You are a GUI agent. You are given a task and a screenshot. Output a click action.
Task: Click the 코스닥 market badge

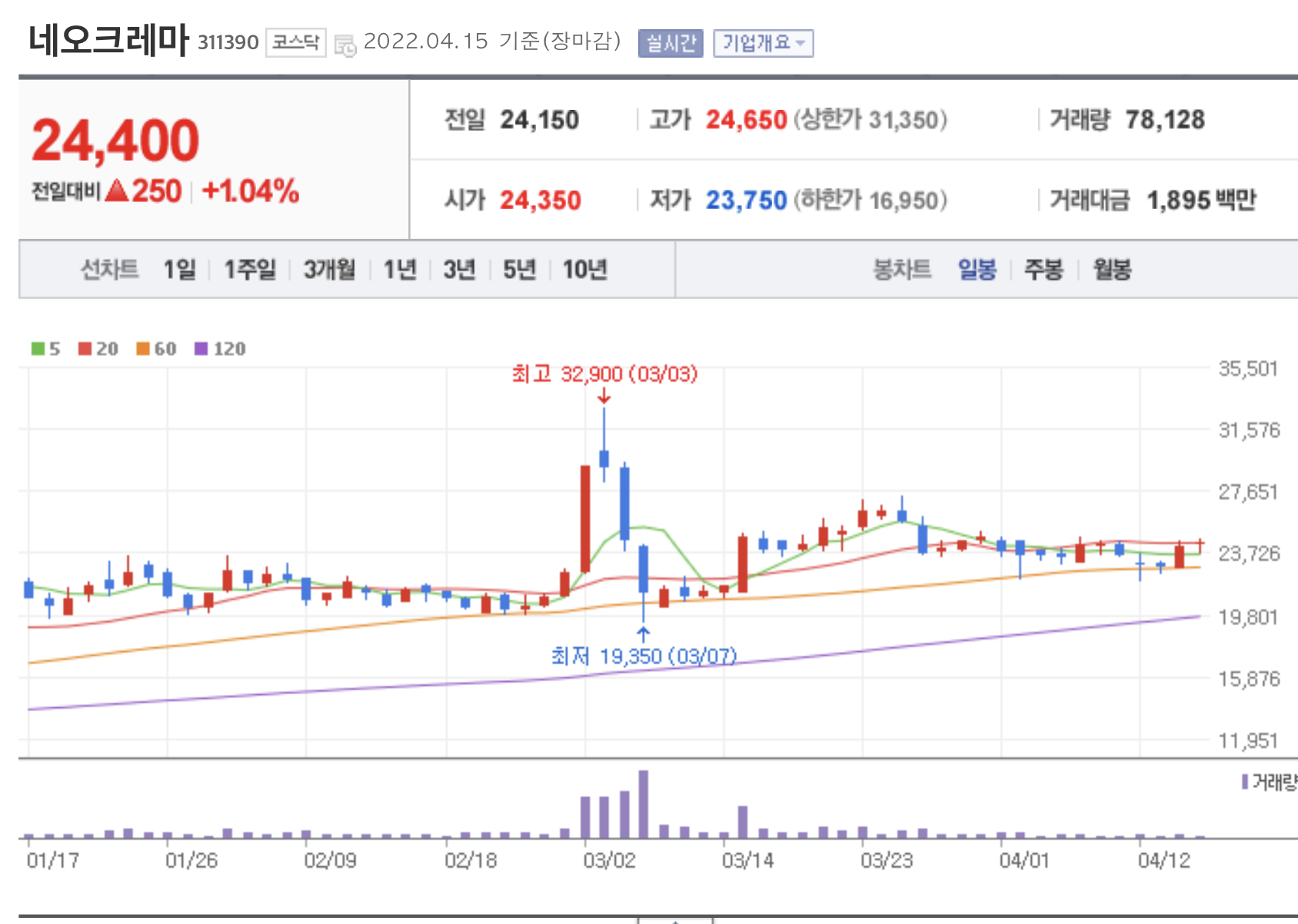coord(296,42)
